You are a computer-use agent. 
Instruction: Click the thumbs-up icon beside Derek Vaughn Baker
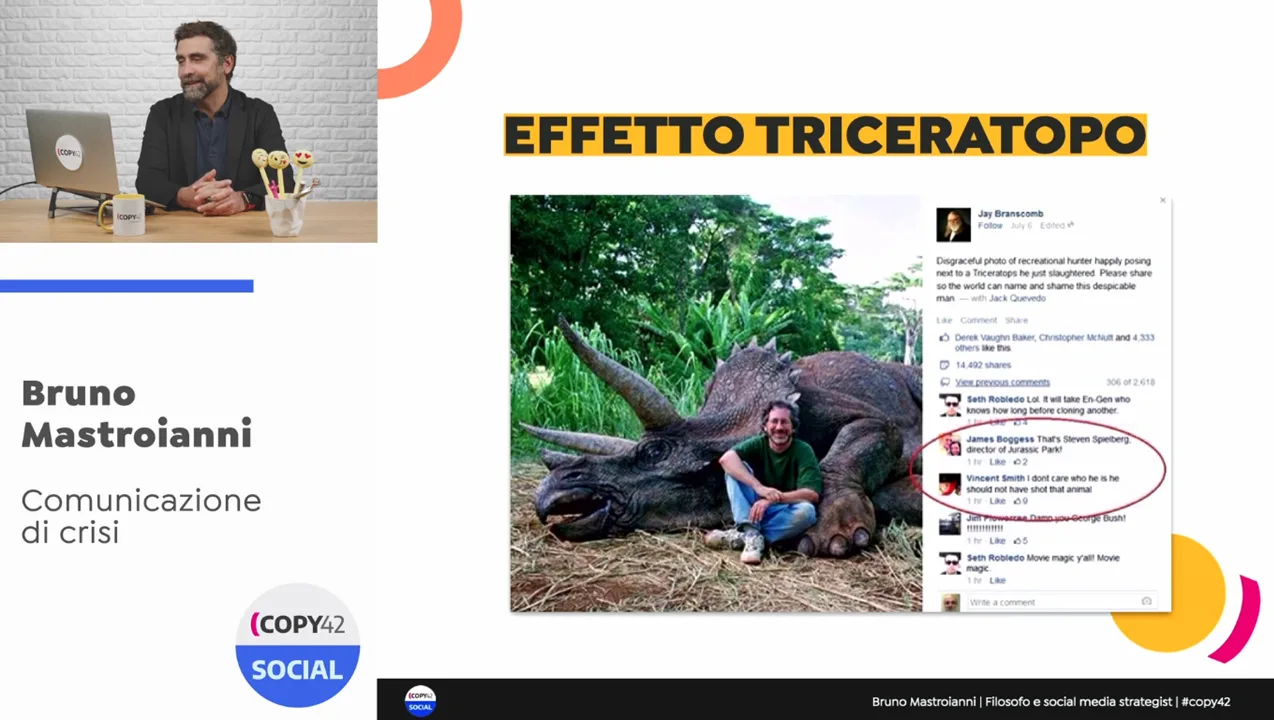[x=944, y=338]
